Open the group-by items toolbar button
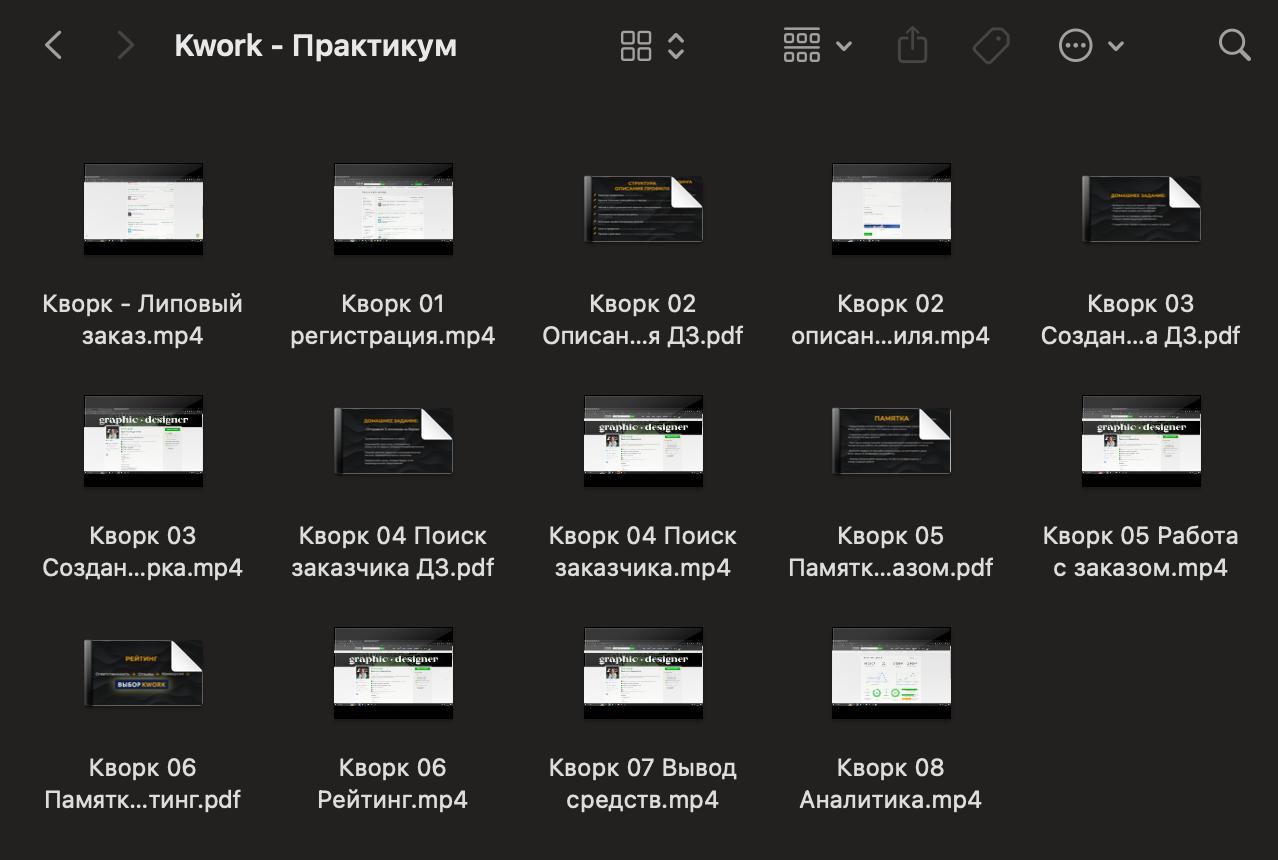 [802, 45]
